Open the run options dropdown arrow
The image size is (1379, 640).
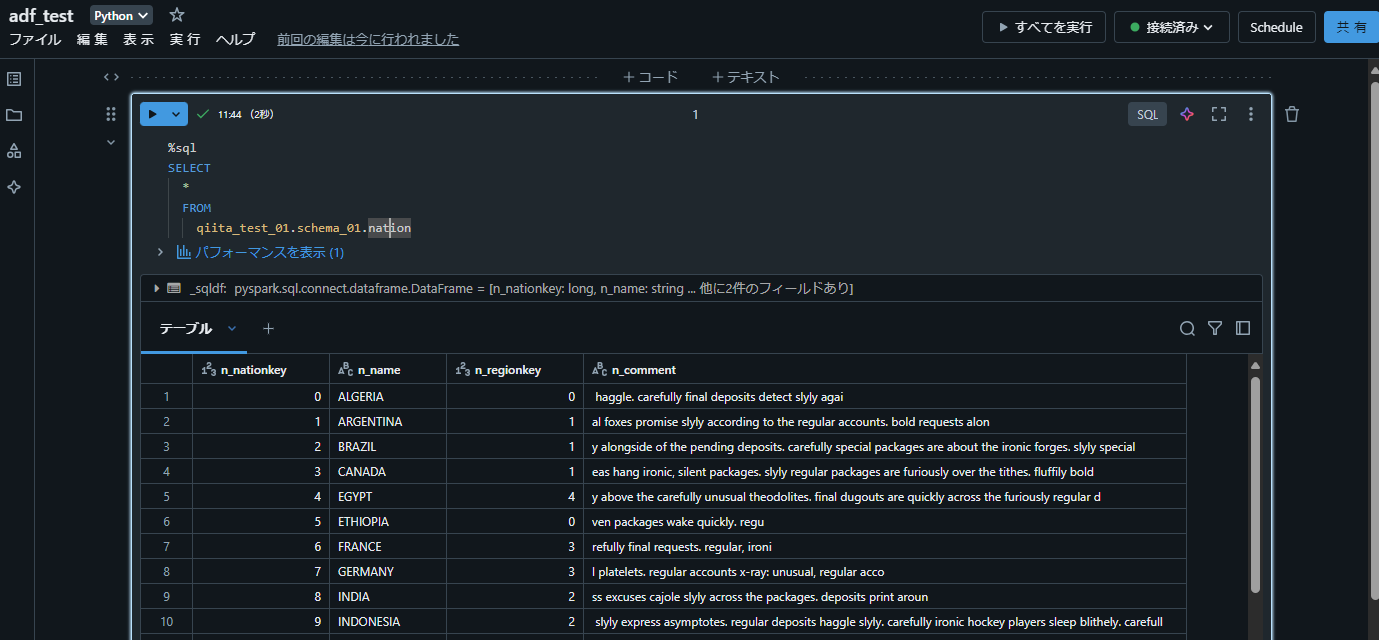pyautogui.click(x=177, y=114)
